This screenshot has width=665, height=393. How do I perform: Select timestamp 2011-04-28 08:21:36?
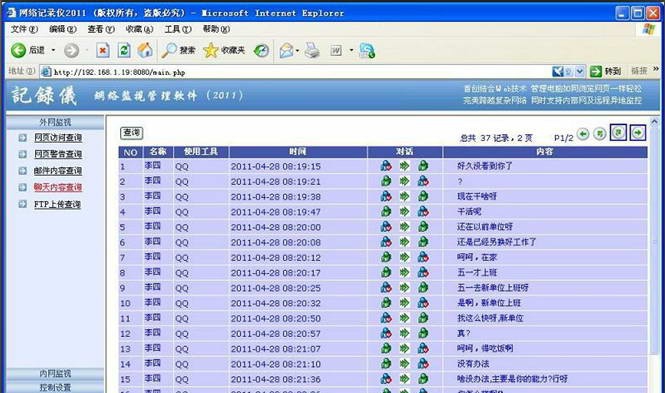(276, 379)
